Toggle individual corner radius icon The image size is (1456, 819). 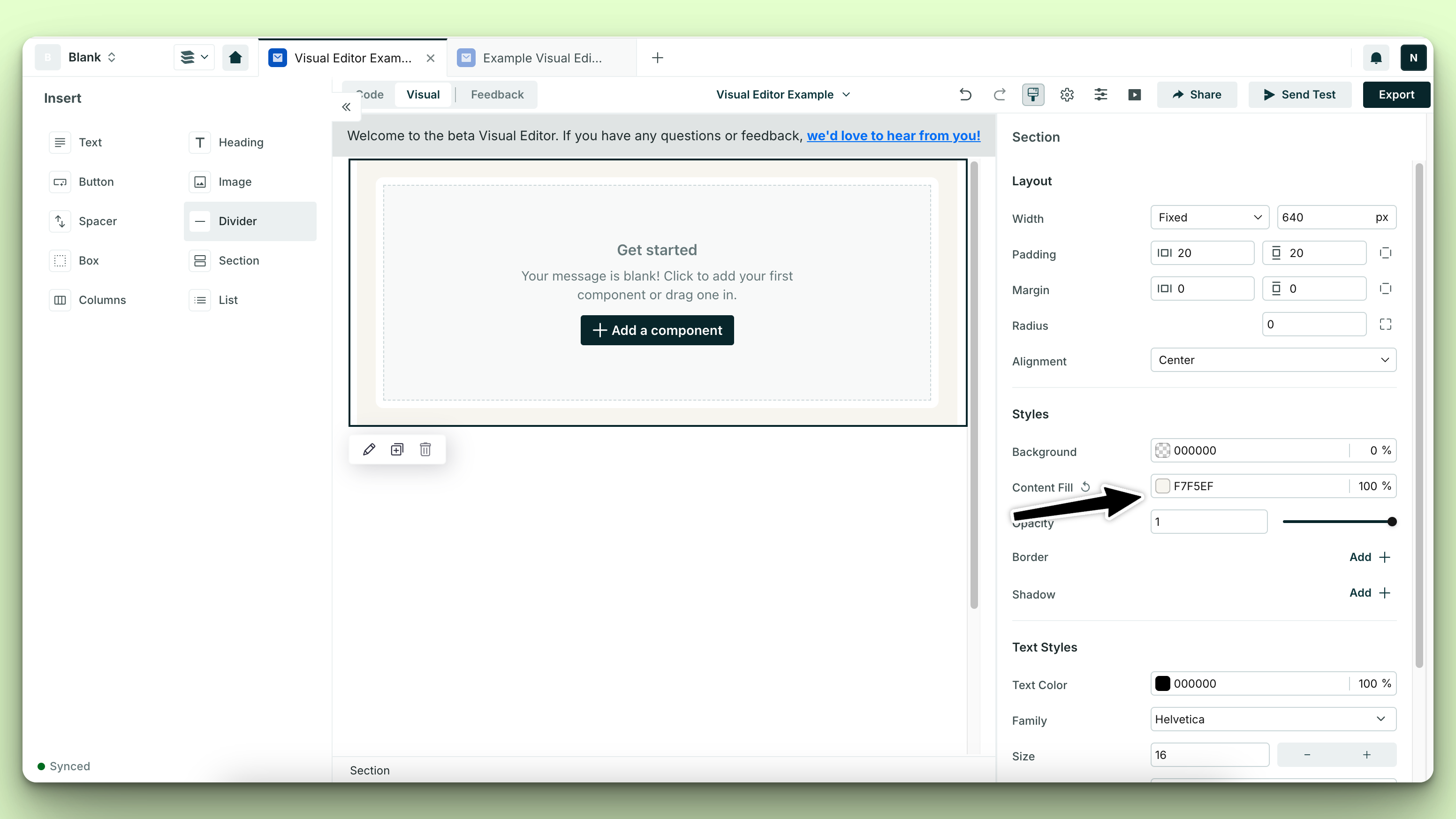coord(1385,325)
